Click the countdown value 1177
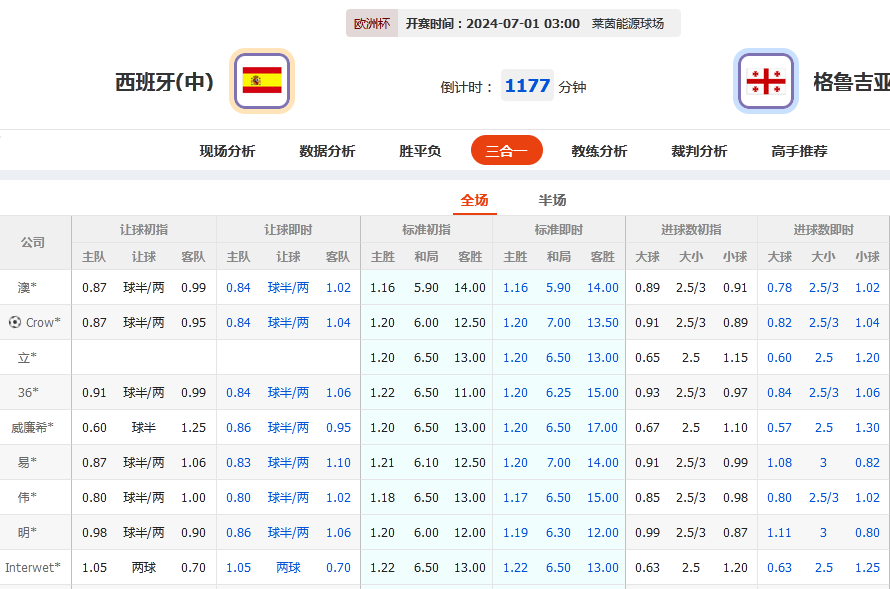The width and height of the screenshot is (890, 589). tap(527, 86)
